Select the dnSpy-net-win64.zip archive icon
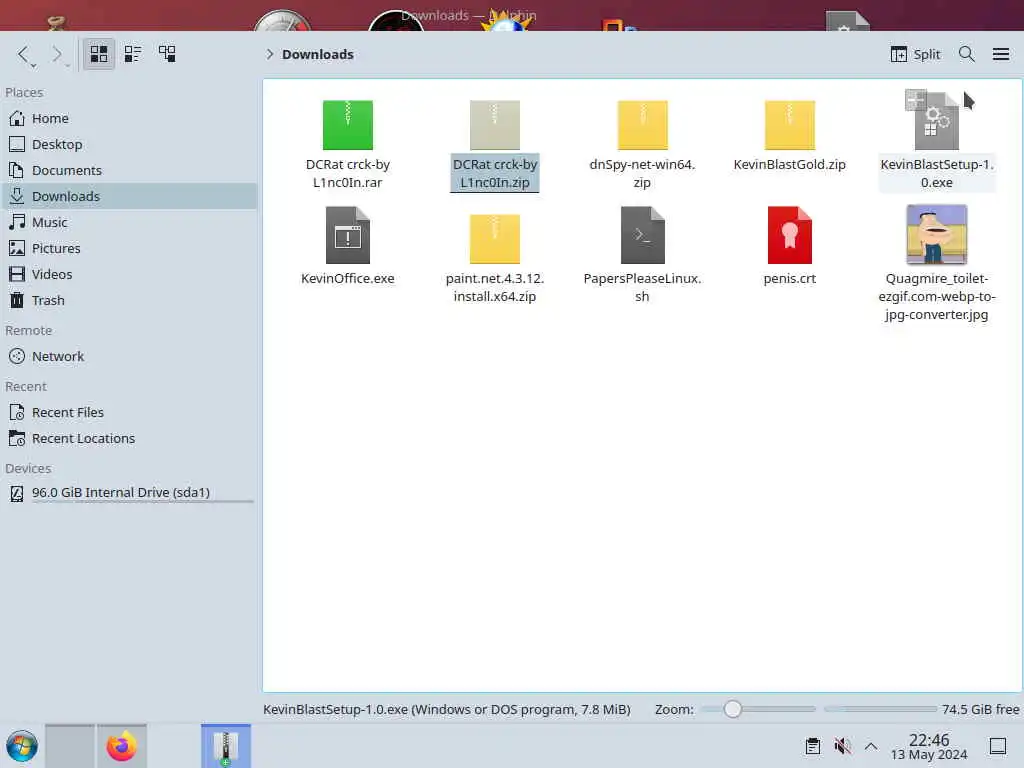 tap(642, 125)
